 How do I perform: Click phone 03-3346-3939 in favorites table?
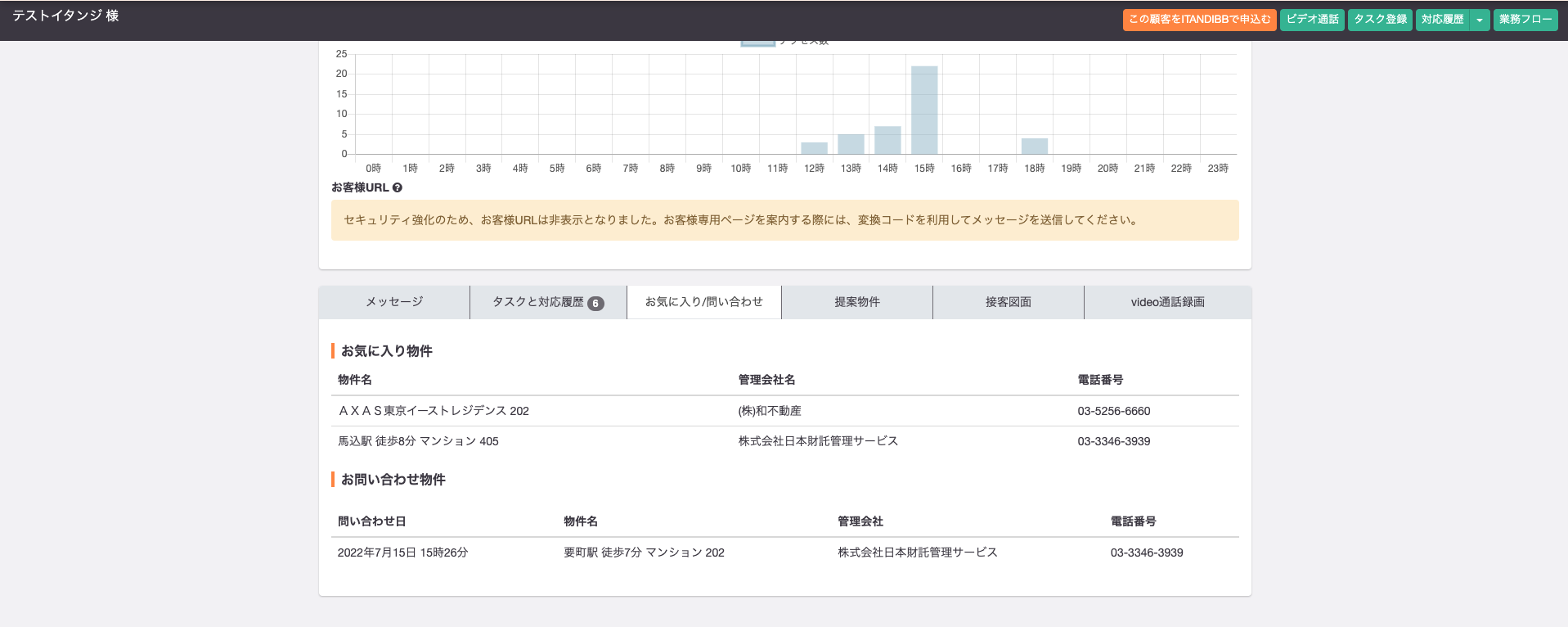click(1114, 441)
